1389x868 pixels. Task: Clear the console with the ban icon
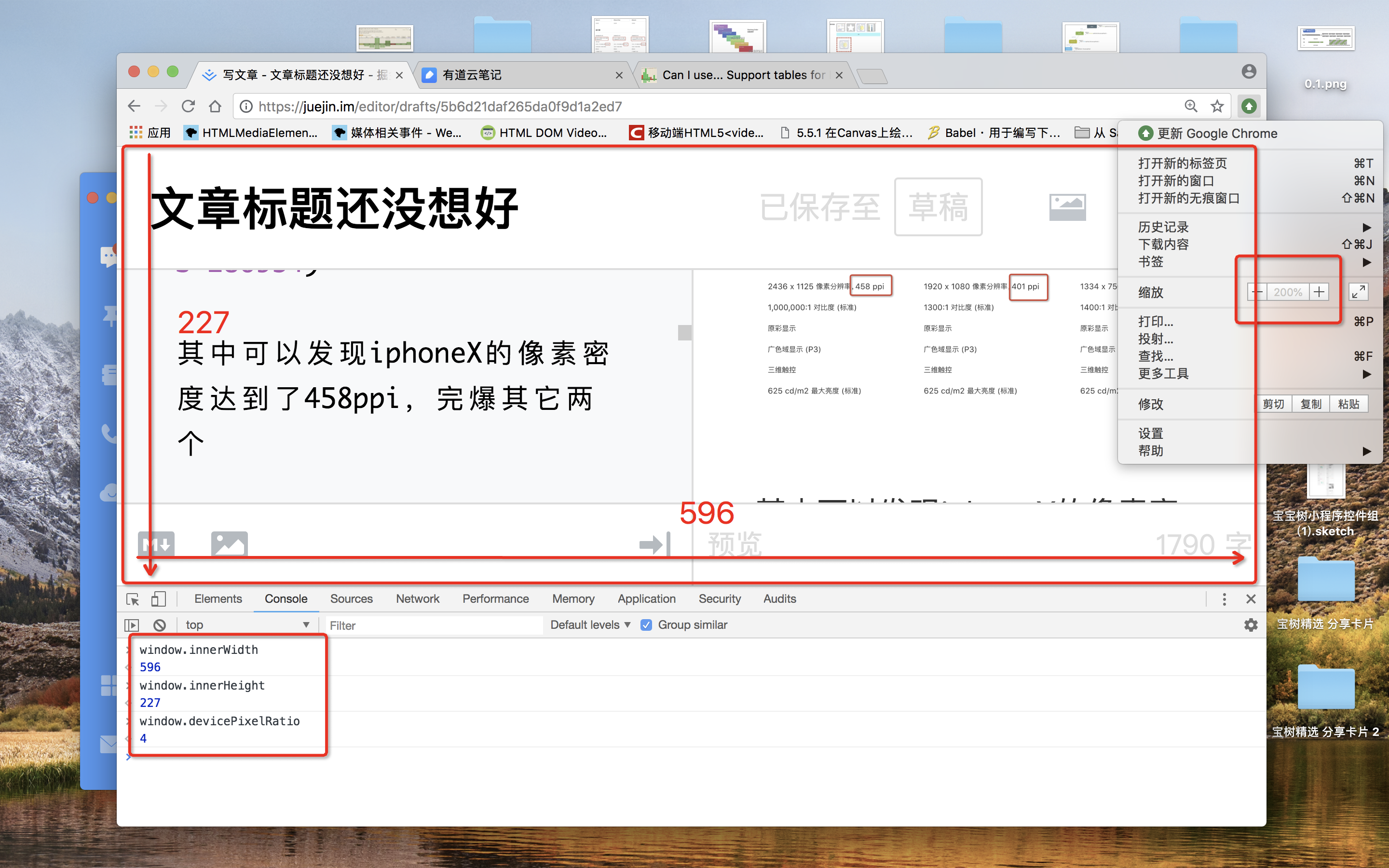(x=160, y=624)
